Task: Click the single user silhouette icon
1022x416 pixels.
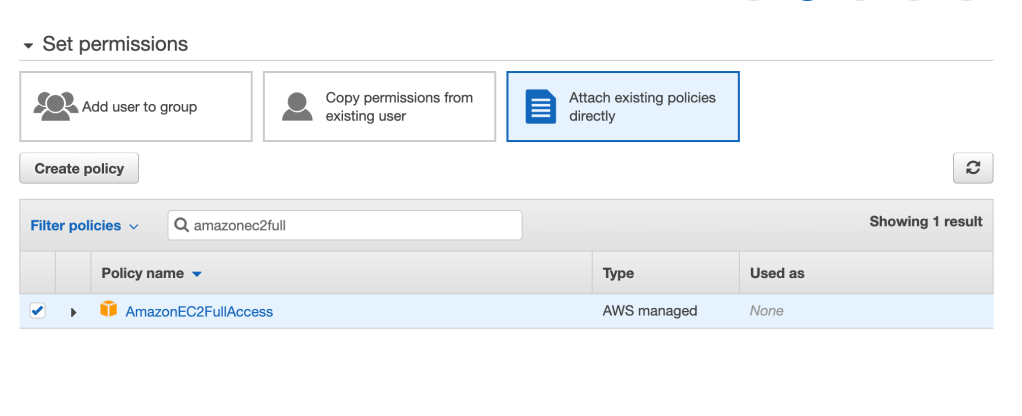Action: (x=297, y=106)
